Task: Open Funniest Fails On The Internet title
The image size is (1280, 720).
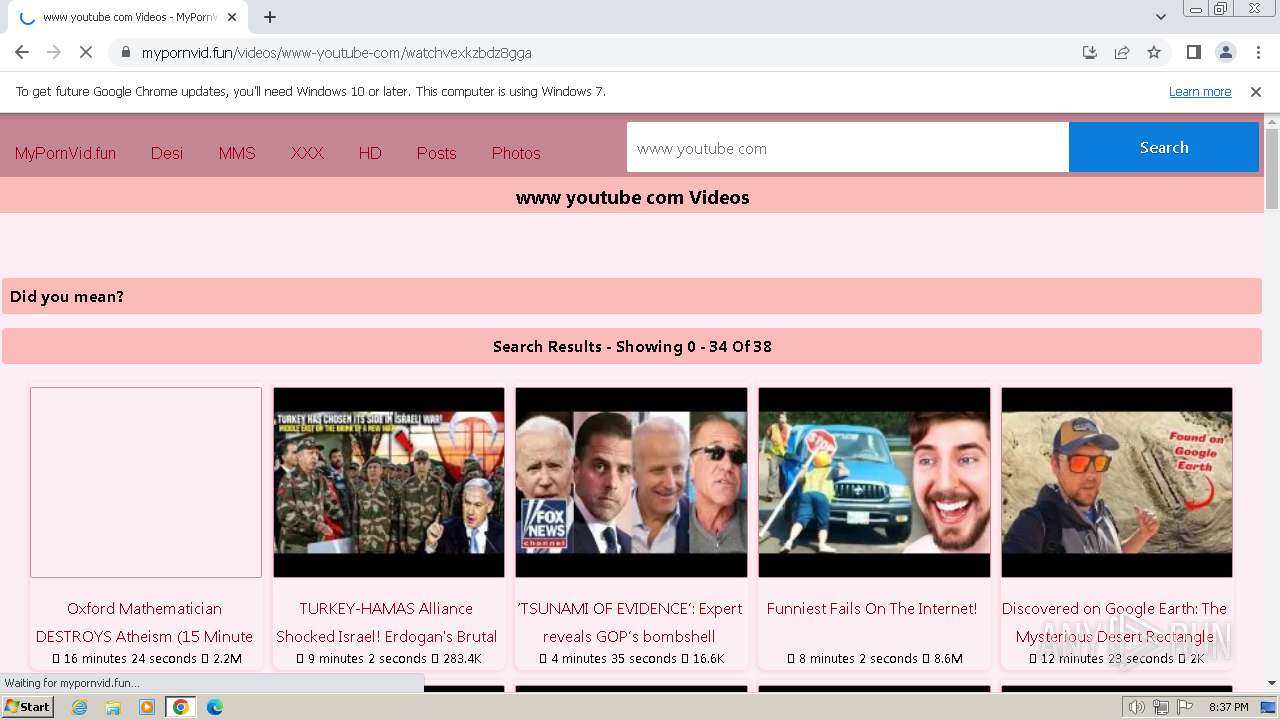Action: pos(872,608)
